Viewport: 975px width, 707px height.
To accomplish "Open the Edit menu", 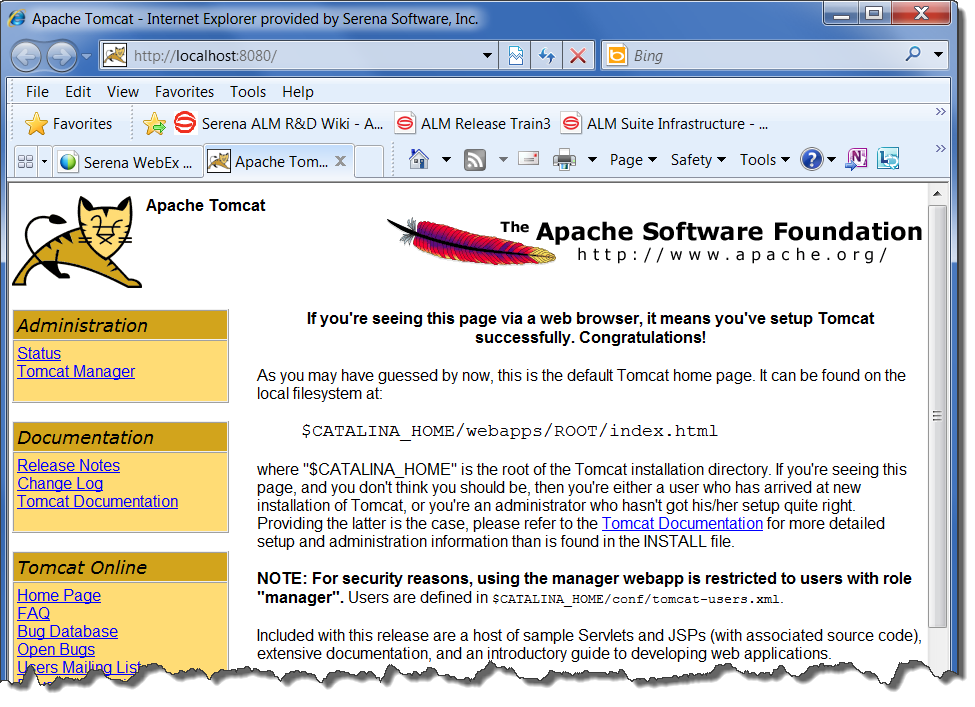I will (x=78, y=92).
